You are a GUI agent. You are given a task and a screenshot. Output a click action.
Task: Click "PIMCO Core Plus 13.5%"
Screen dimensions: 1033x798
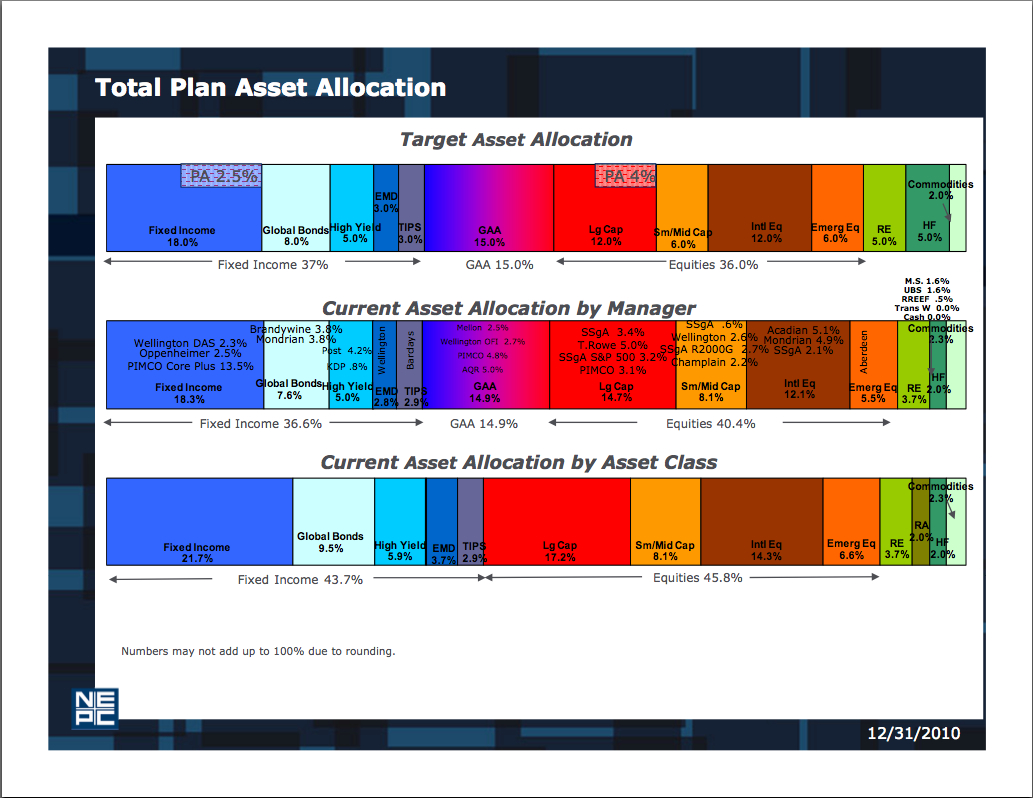tap(190, 366)
